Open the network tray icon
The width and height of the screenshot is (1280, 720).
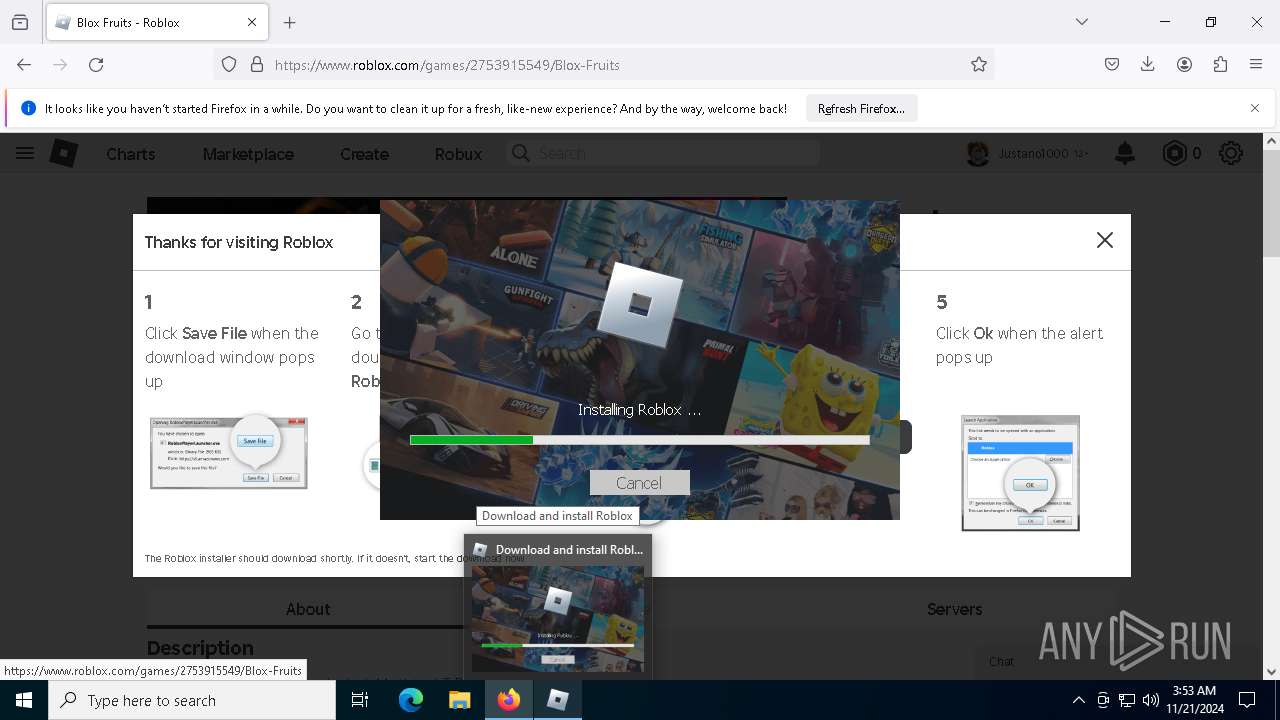point(1127,700)
